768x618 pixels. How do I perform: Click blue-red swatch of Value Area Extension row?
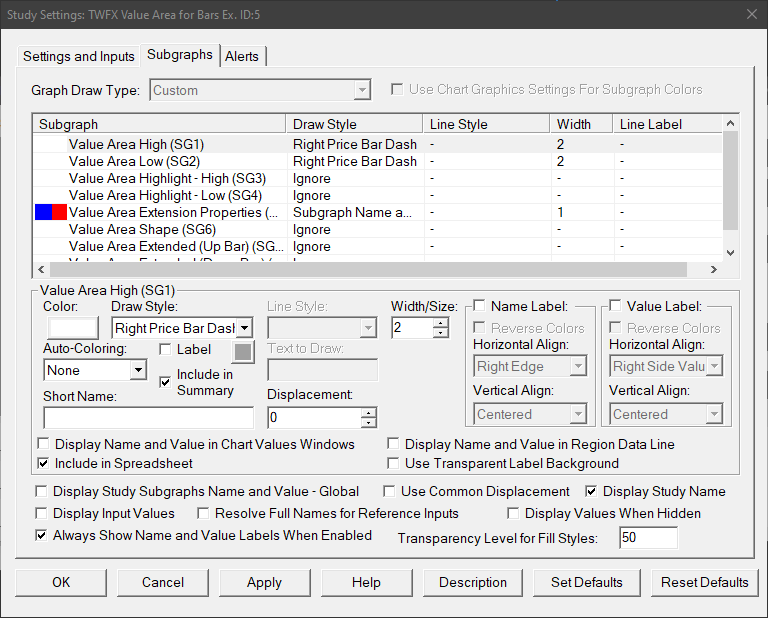click(51, 212)
